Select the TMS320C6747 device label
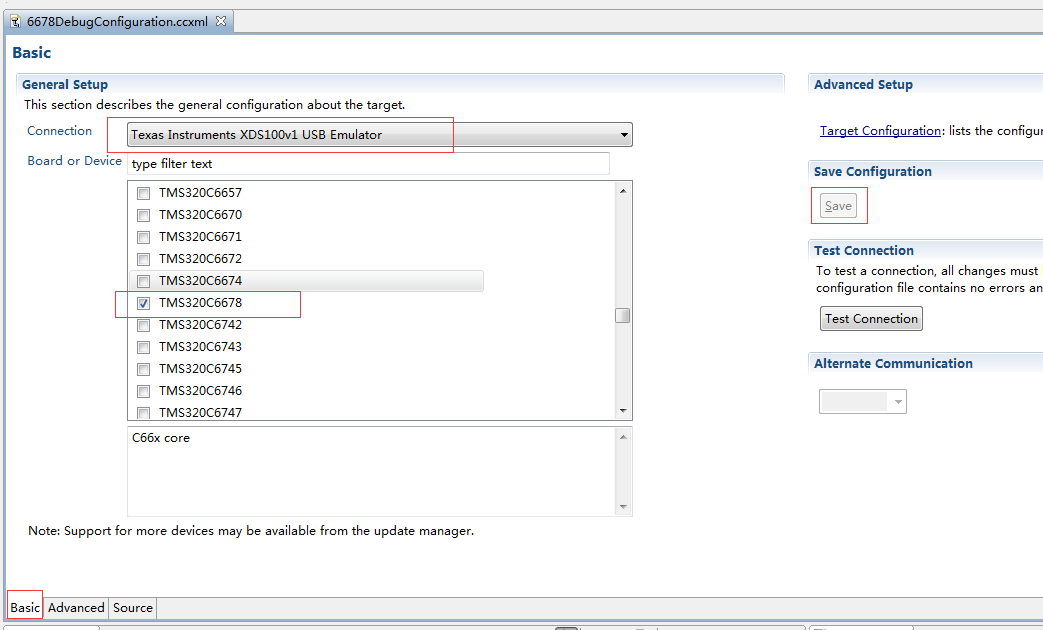 point(200,412)
